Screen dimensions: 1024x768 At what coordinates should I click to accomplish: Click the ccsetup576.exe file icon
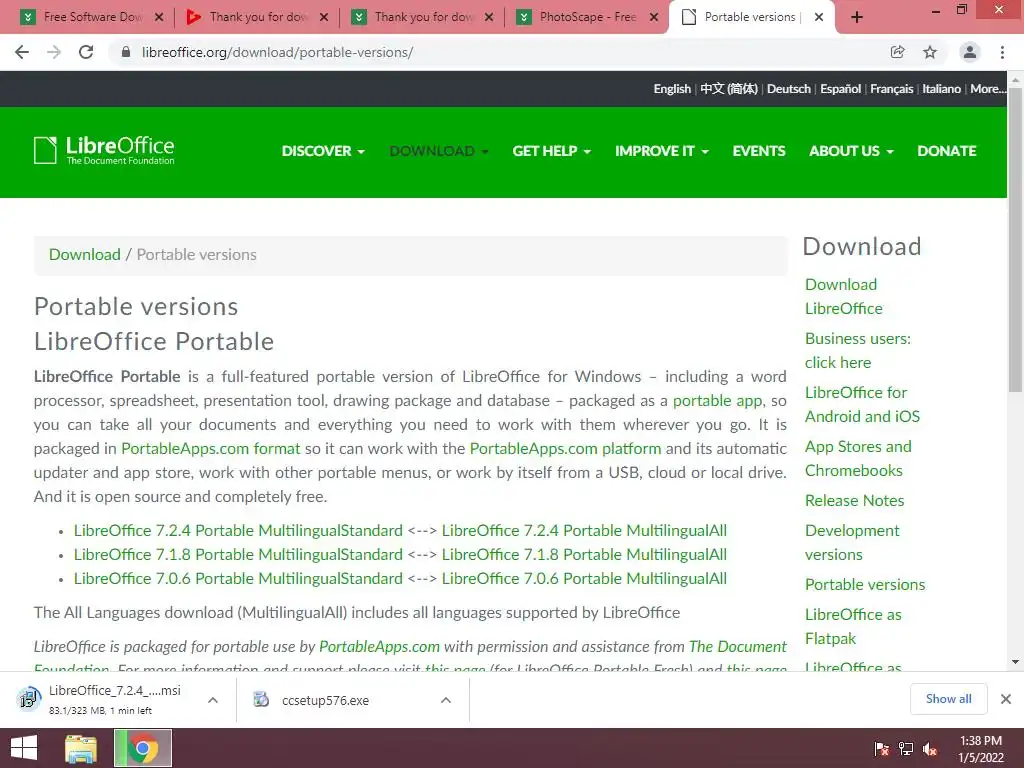coord(261,699)
